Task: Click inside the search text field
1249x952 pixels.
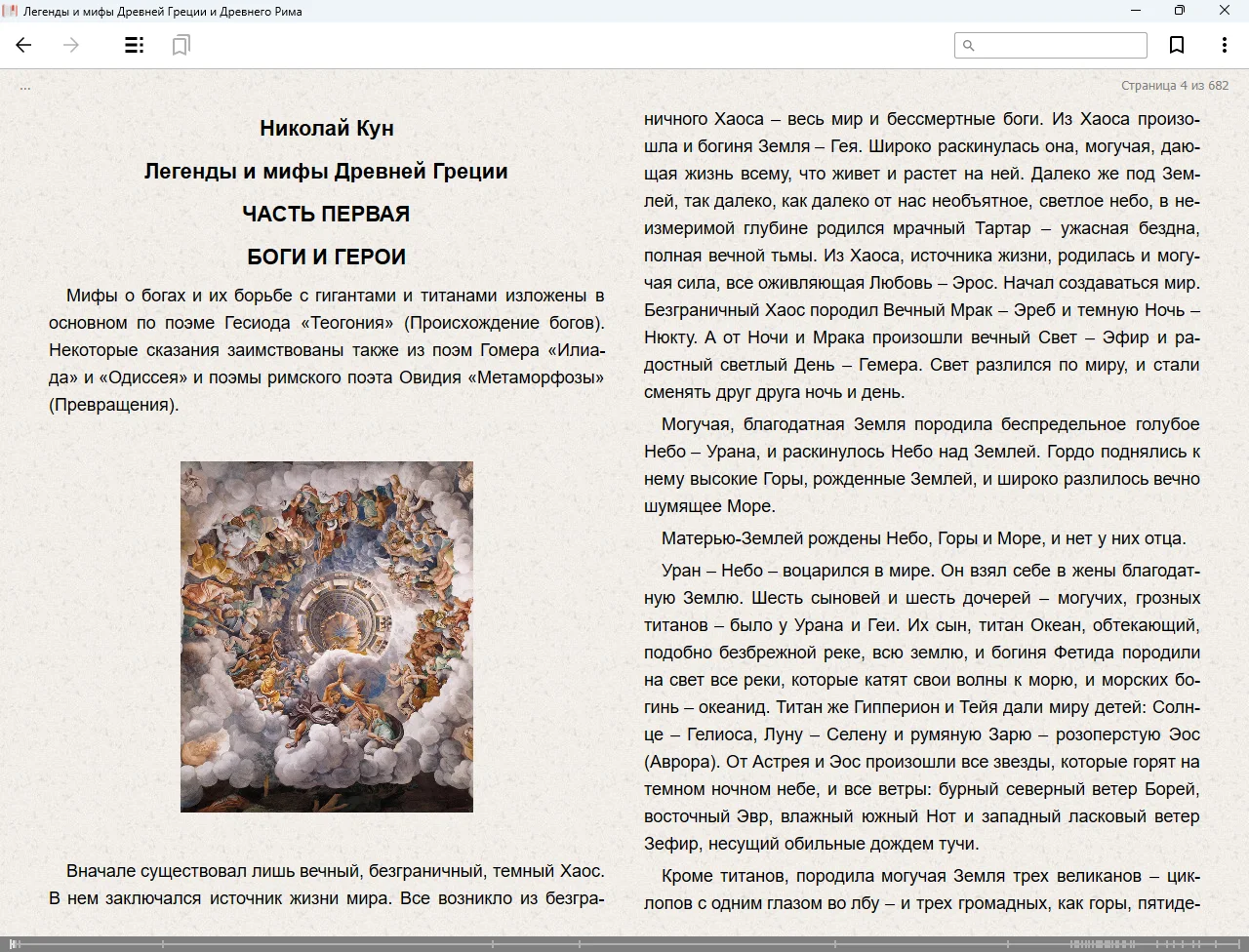Action: pyautogui.click(x=1060, y=45)
